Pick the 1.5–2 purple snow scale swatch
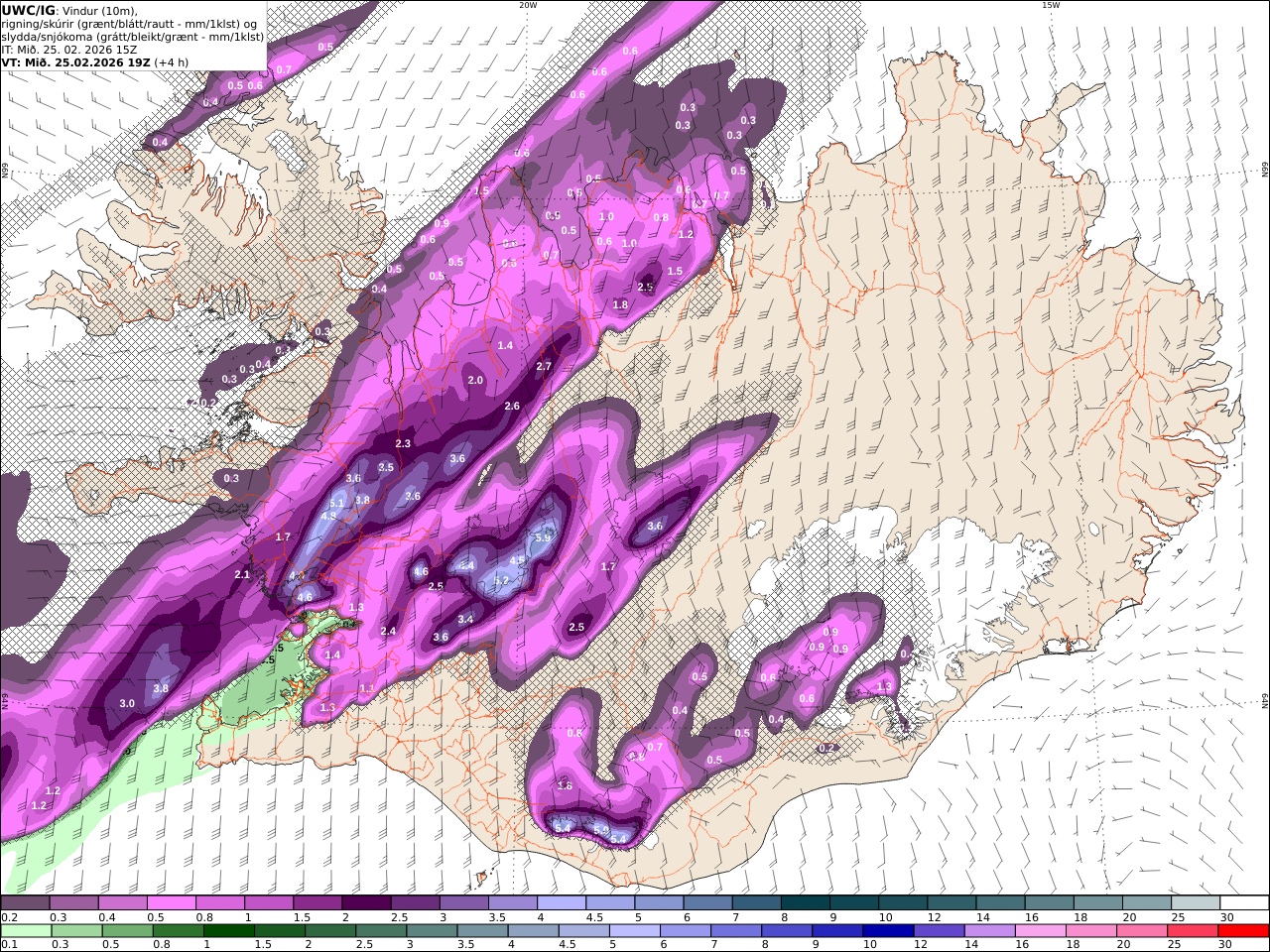 tap(317, 902)
